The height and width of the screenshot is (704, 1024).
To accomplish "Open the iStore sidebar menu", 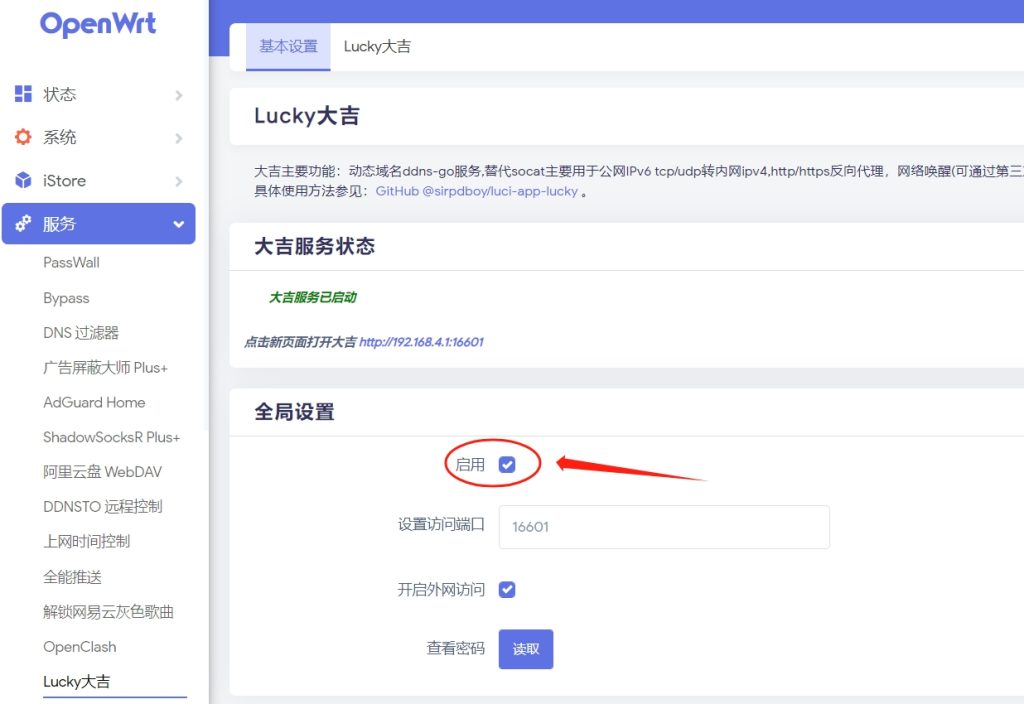I will (99, 181).
